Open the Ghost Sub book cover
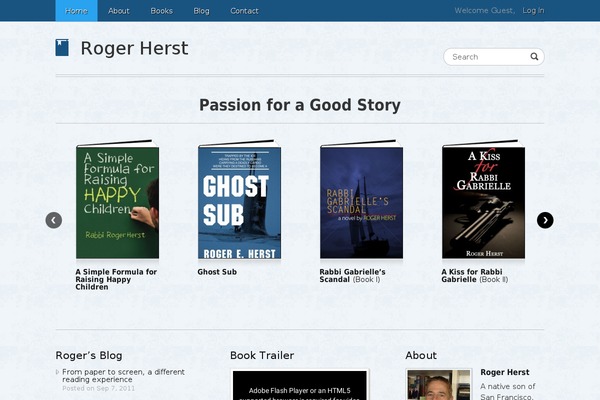The image size is (600, 400). point(240,199)
